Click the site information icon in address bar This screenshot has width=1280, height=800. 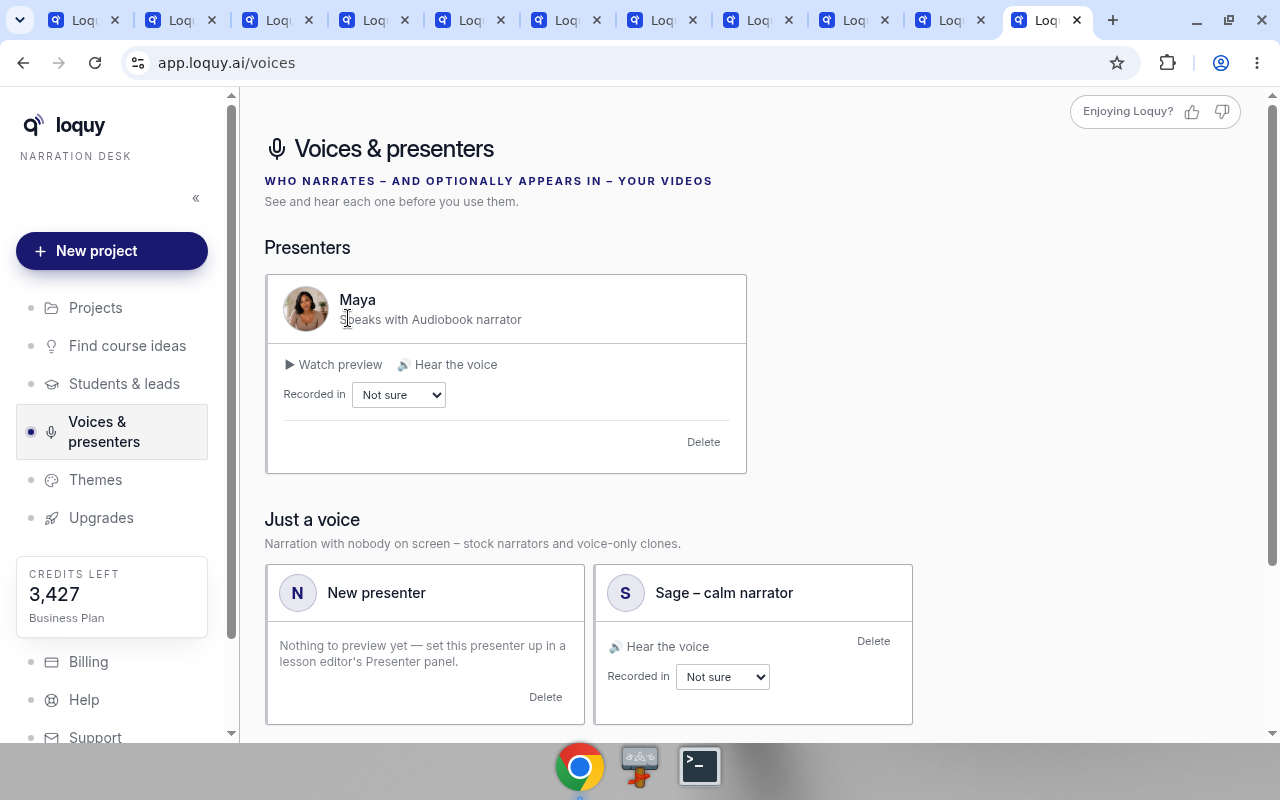click(138, 63)
